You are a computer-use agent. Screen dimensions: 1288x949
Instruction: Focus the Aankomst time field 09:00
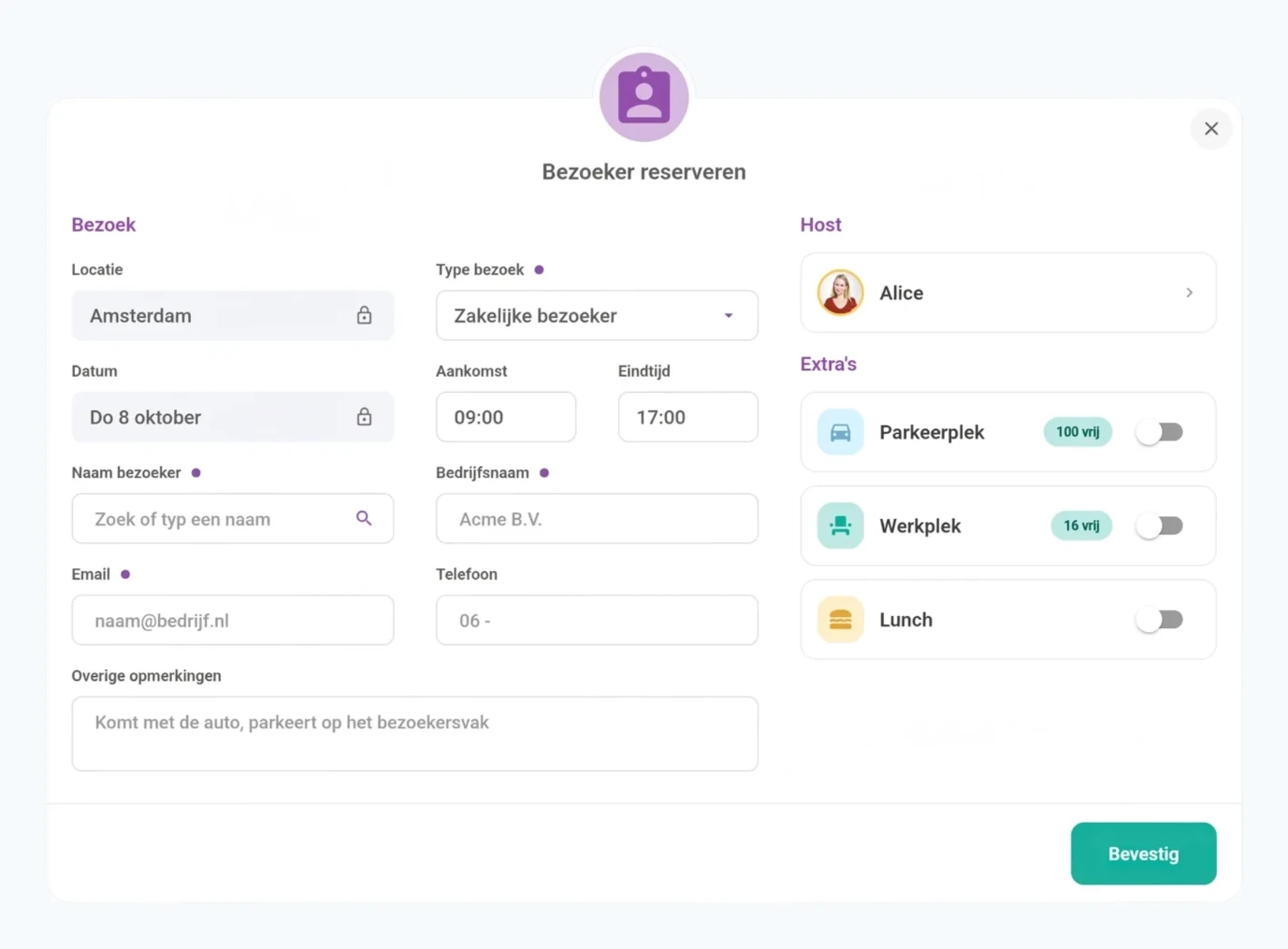click(506, 417)
